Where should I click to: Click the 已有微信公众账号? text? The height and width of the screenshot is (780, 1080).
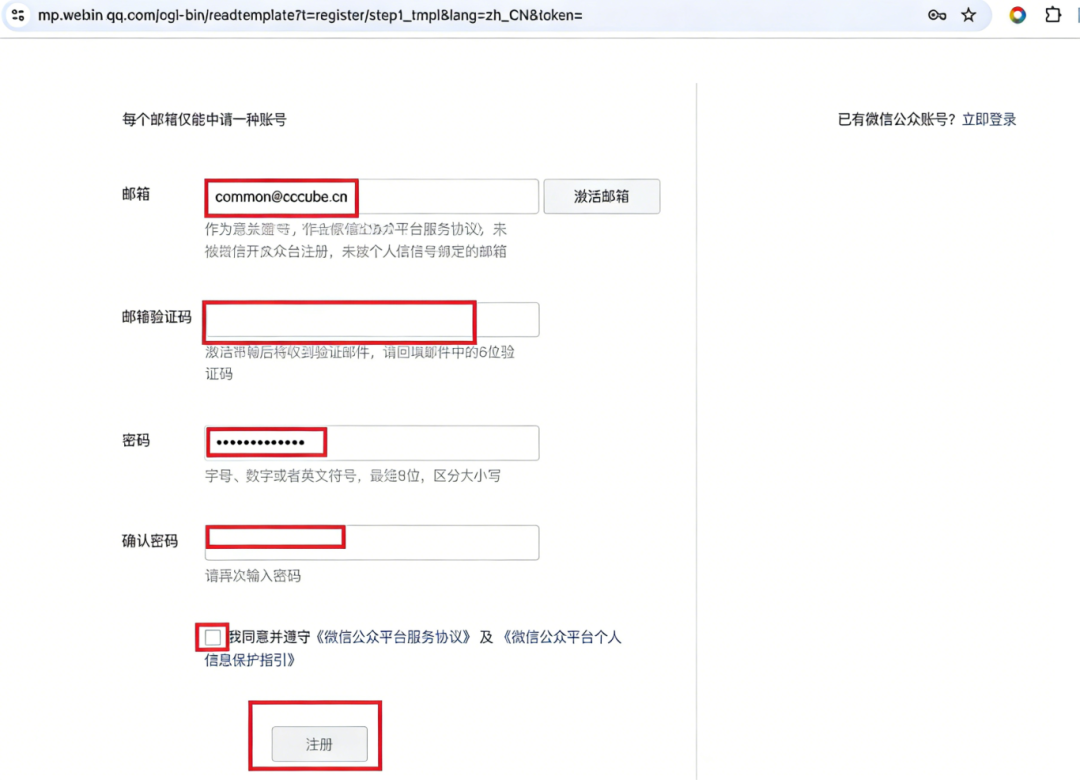click(x=897, y=119)
